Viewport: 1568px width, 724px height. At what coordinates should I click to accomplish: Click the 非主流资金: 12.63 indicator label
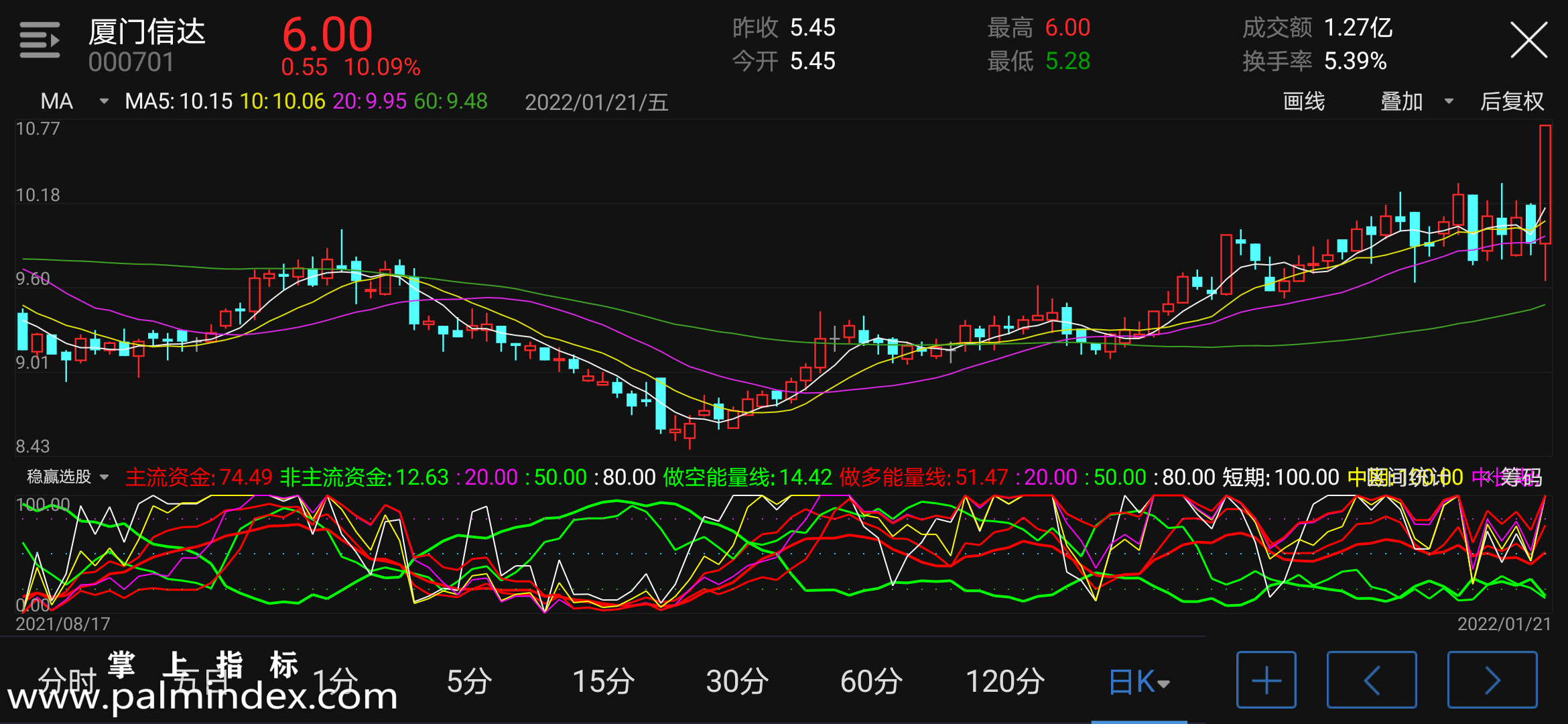(x=364, y=477)
